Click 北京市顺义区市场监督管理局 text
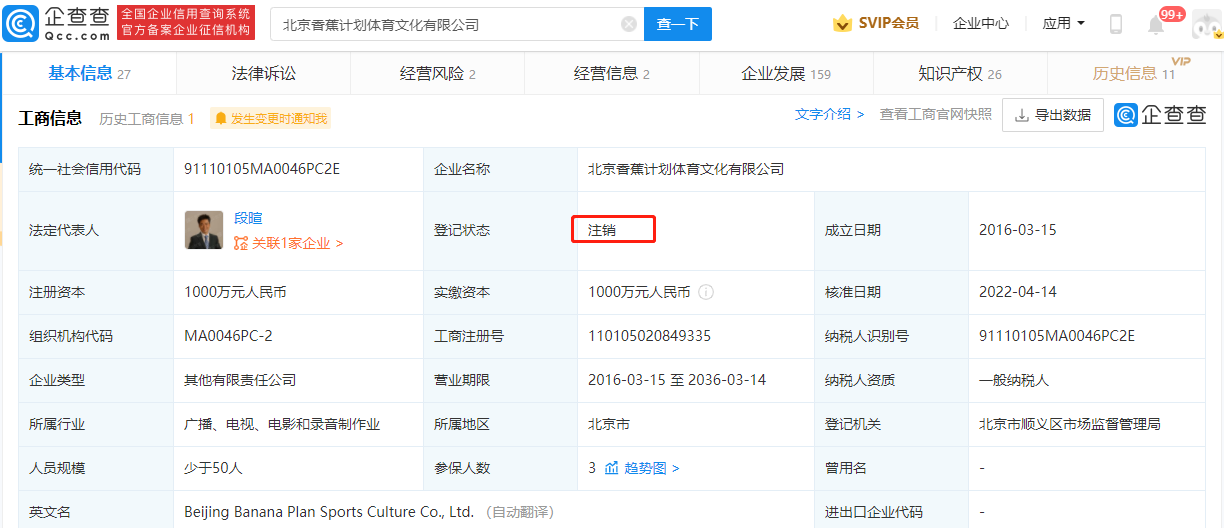This screenshot has width=1224, height=528. pos(1070,424)
